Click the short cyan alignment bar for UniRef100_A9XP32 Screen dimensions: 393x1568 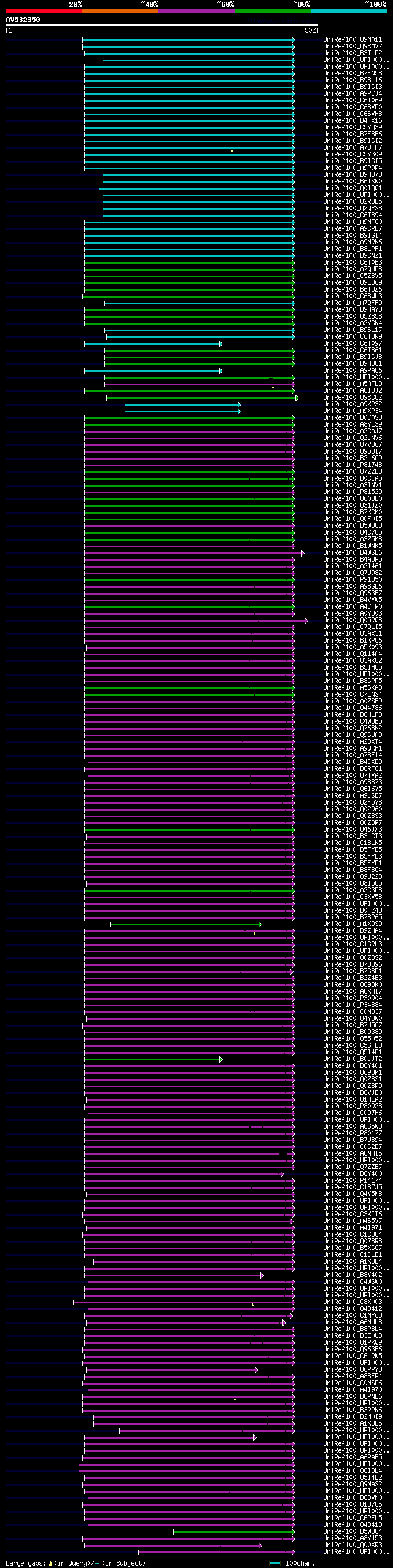(x=182, y=404)
